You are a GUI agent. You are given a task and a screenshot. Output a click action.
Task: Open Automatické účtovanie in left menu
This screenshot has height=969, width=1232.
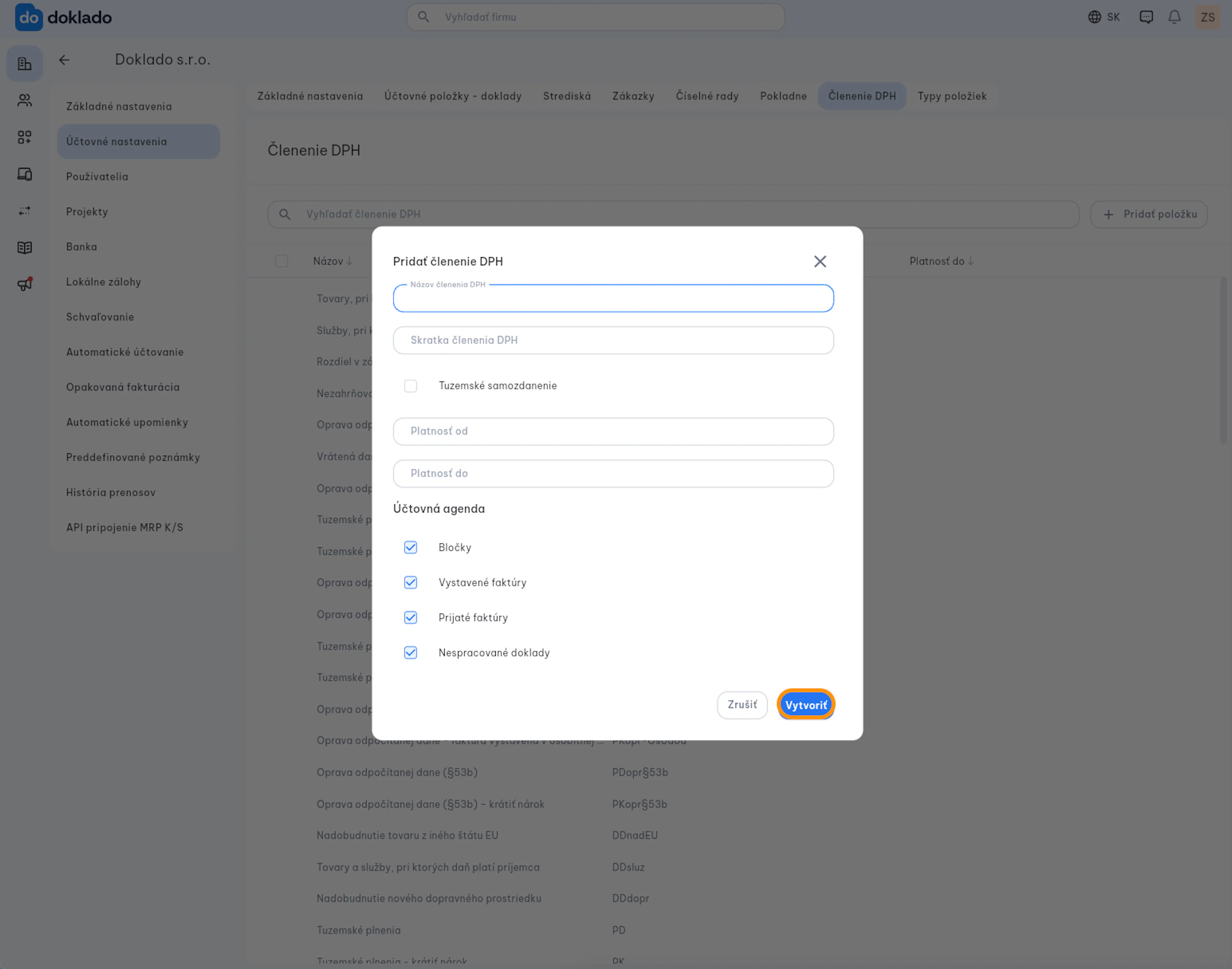pyautogui.click(x=138, y=352)
